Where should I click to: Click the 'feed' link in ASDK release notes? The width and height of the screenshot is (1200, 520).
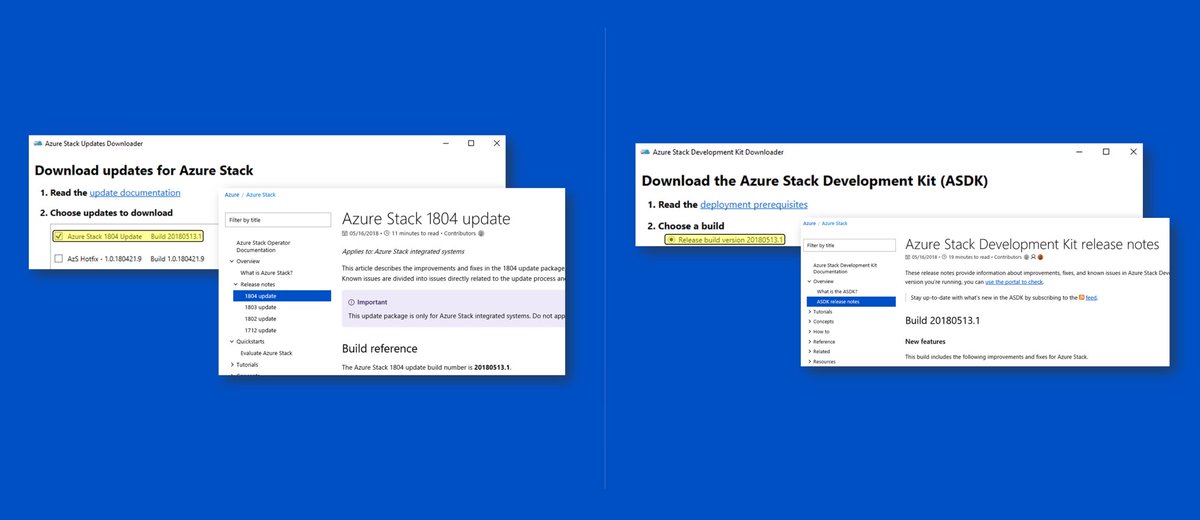pyautogui.click(x=1092, y=298)
